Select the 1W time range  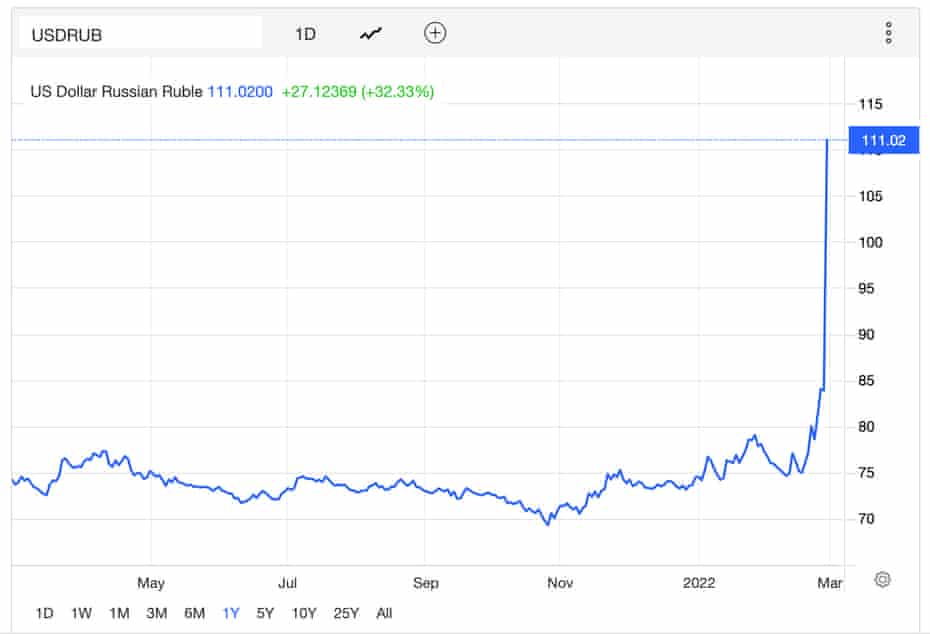(82, 613)
